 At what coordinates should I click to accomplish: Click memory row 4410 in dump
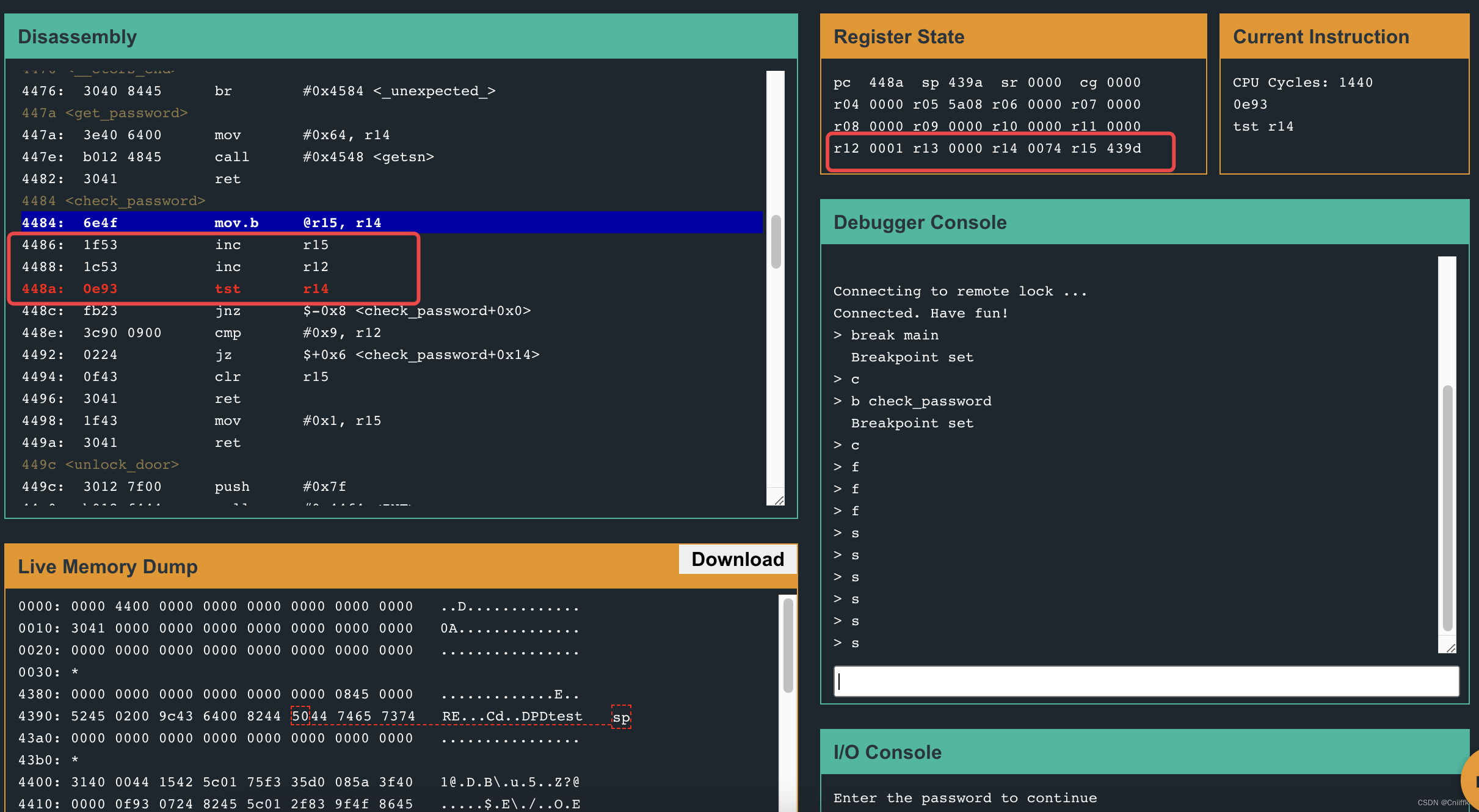point(299,804)
